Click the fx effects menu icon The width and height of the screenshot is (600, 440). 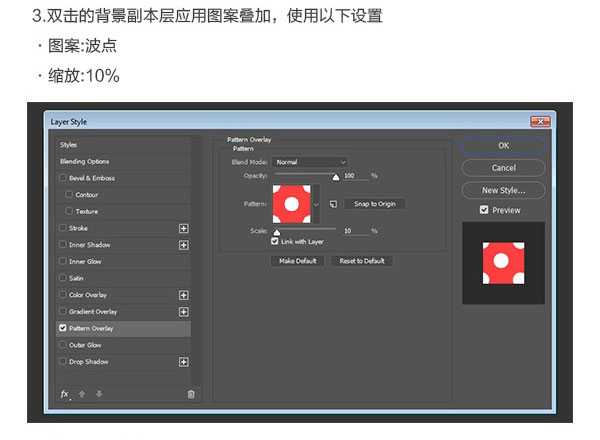click(65, 394)
